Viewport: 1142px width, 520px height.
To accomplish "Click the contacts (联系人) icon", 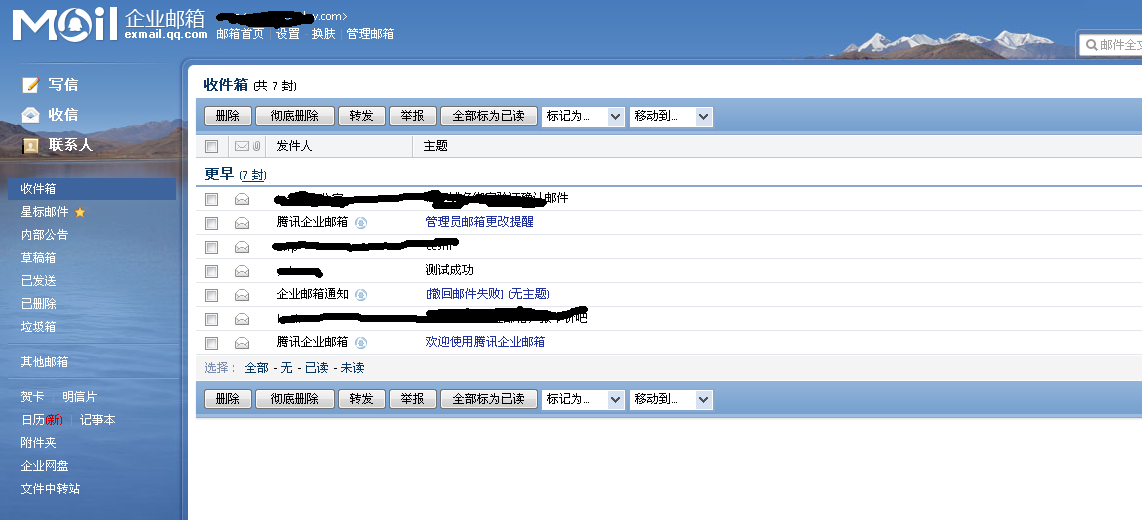I will coord(31,145).
